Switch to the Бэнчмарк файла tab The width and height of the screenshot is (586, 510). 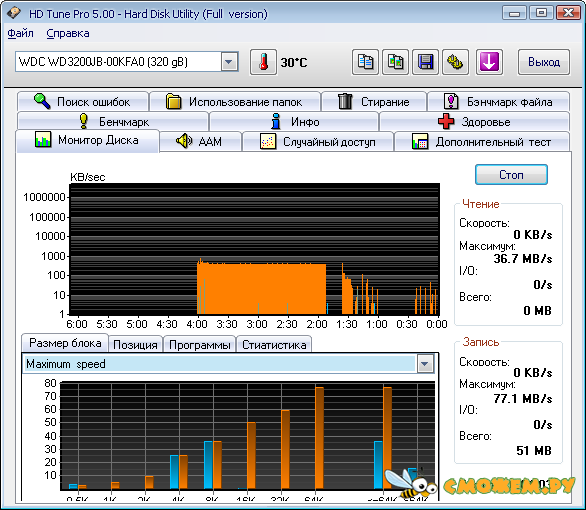click(499, 102)
